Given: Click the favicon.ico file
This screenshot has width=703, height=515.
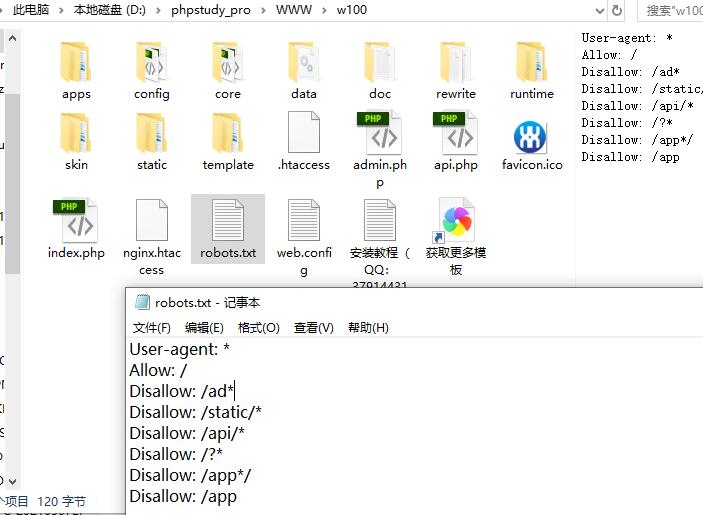Looking at the screenshot, I should [532, 140].
